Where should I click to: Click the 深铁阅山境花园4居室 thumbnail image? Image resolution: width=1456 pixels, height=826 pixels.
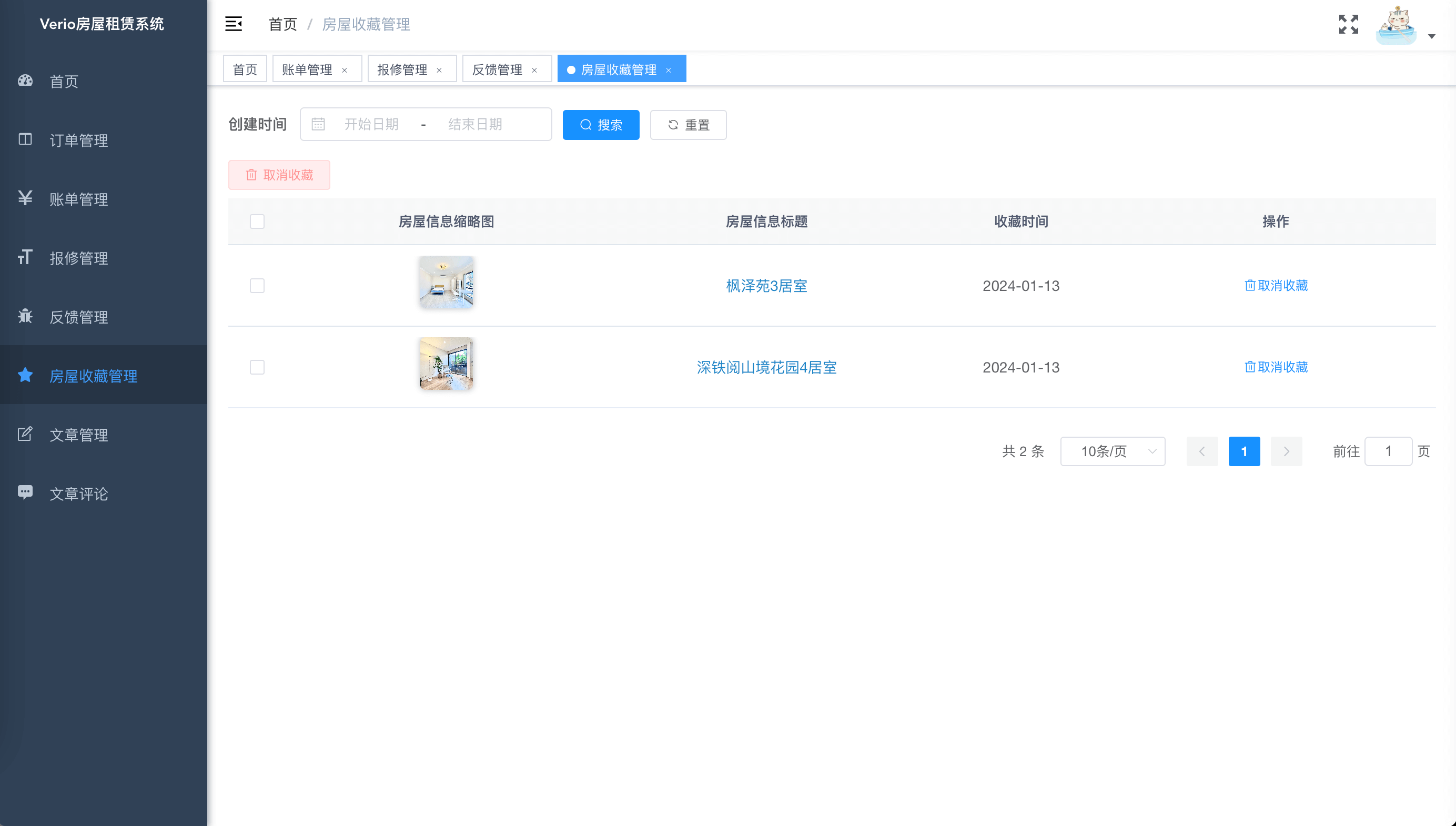tap(446, 364)
